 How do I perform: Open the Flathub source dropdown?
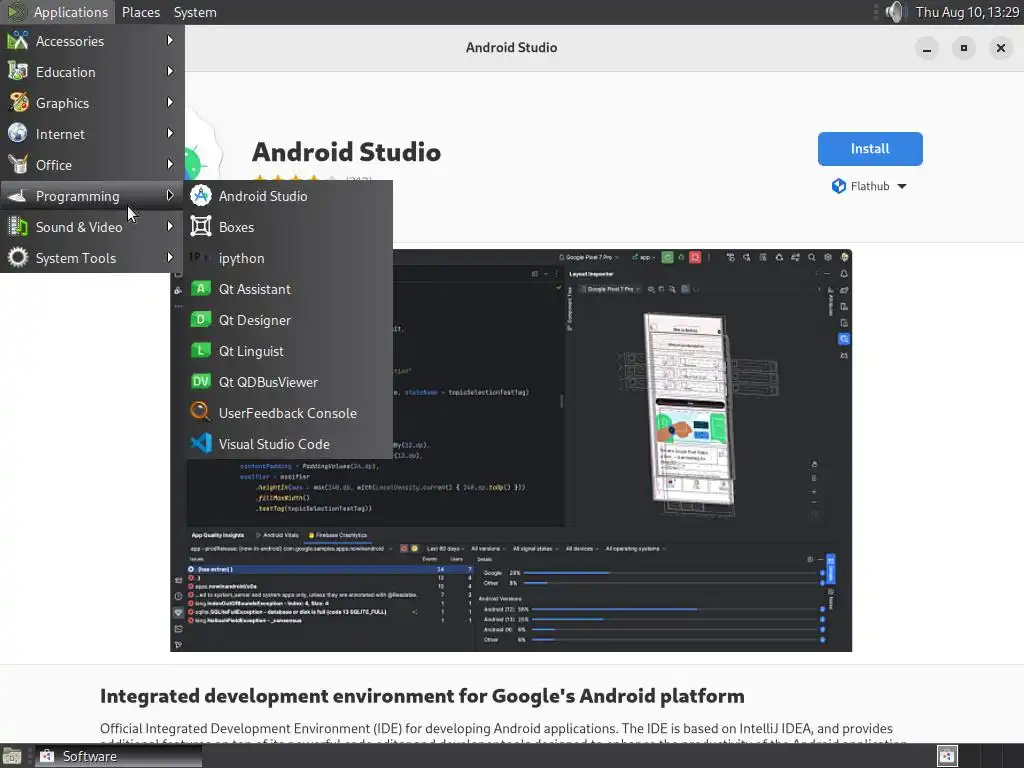point(869,186)
